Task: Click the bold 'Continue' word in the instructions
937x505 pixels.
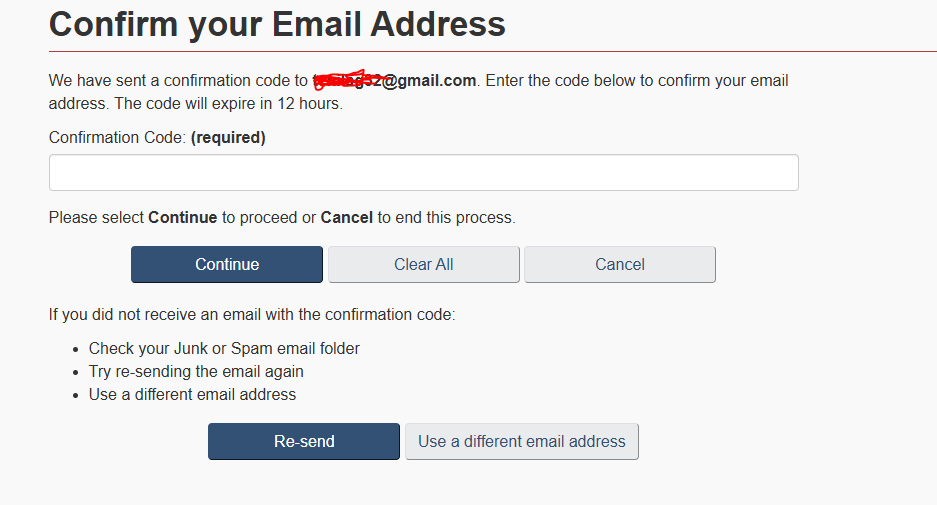Action: click(x=182, y=217)
